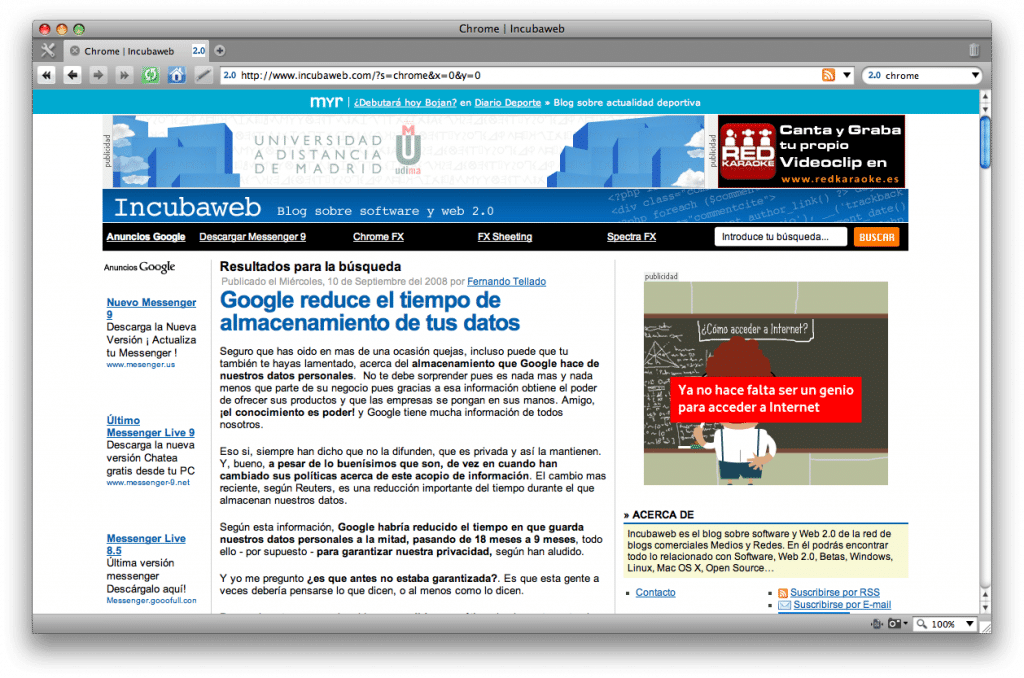Open the www.messenger-9.net ad URL
This screenshot has width=1024, height=678.
tap(148, 482)
